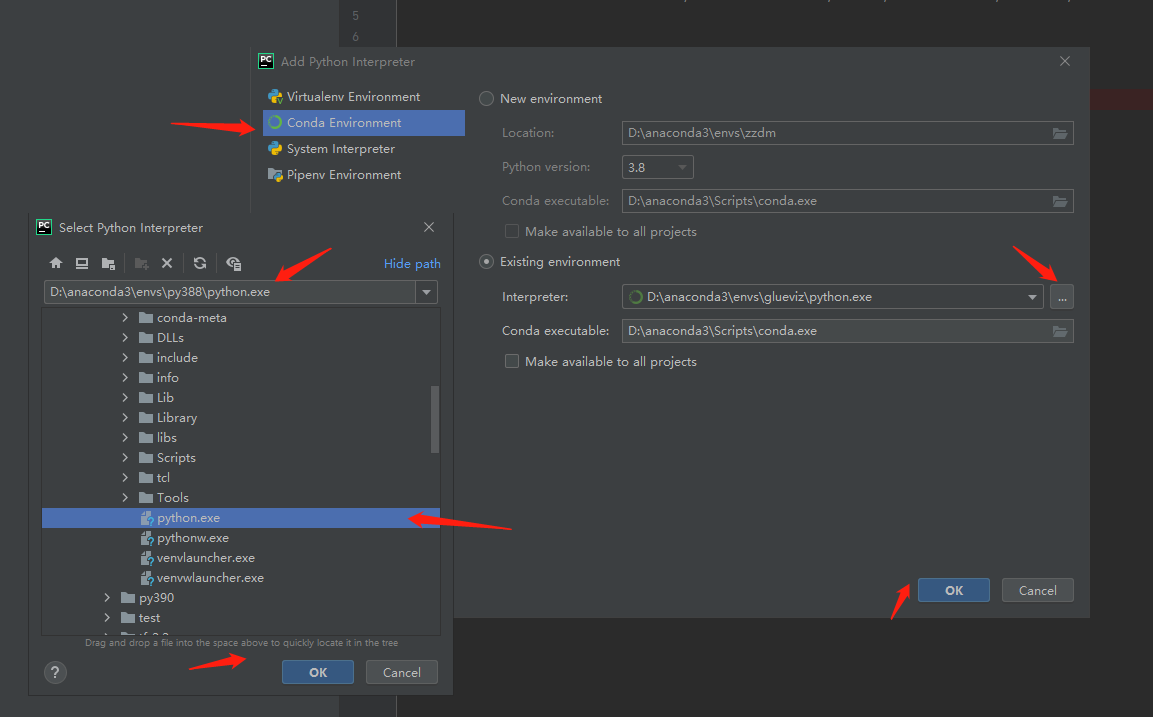Viewport: 1153px width, 717px height.
Task: Open Python version 3.8 dropdown
Action: 657,167
